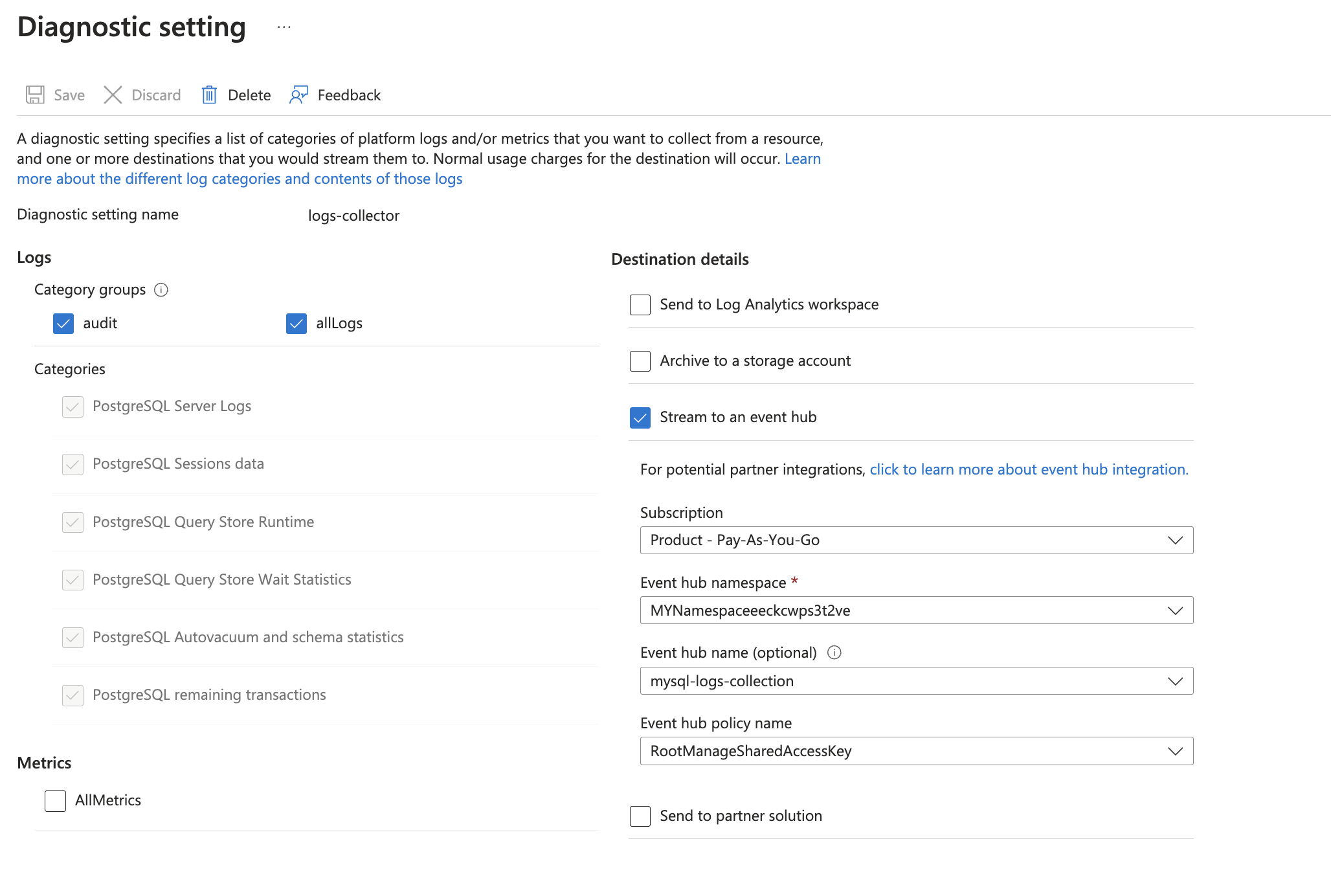Expand the Event hub policy name dropdown
The width and height of the screenshot is (1331, 896).
click(1175, 750)
